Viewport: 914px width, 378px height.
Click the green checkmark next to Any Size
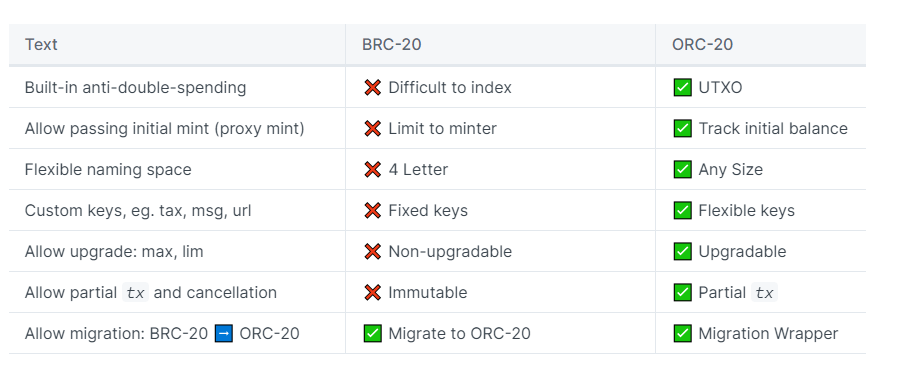pos(682,170)
